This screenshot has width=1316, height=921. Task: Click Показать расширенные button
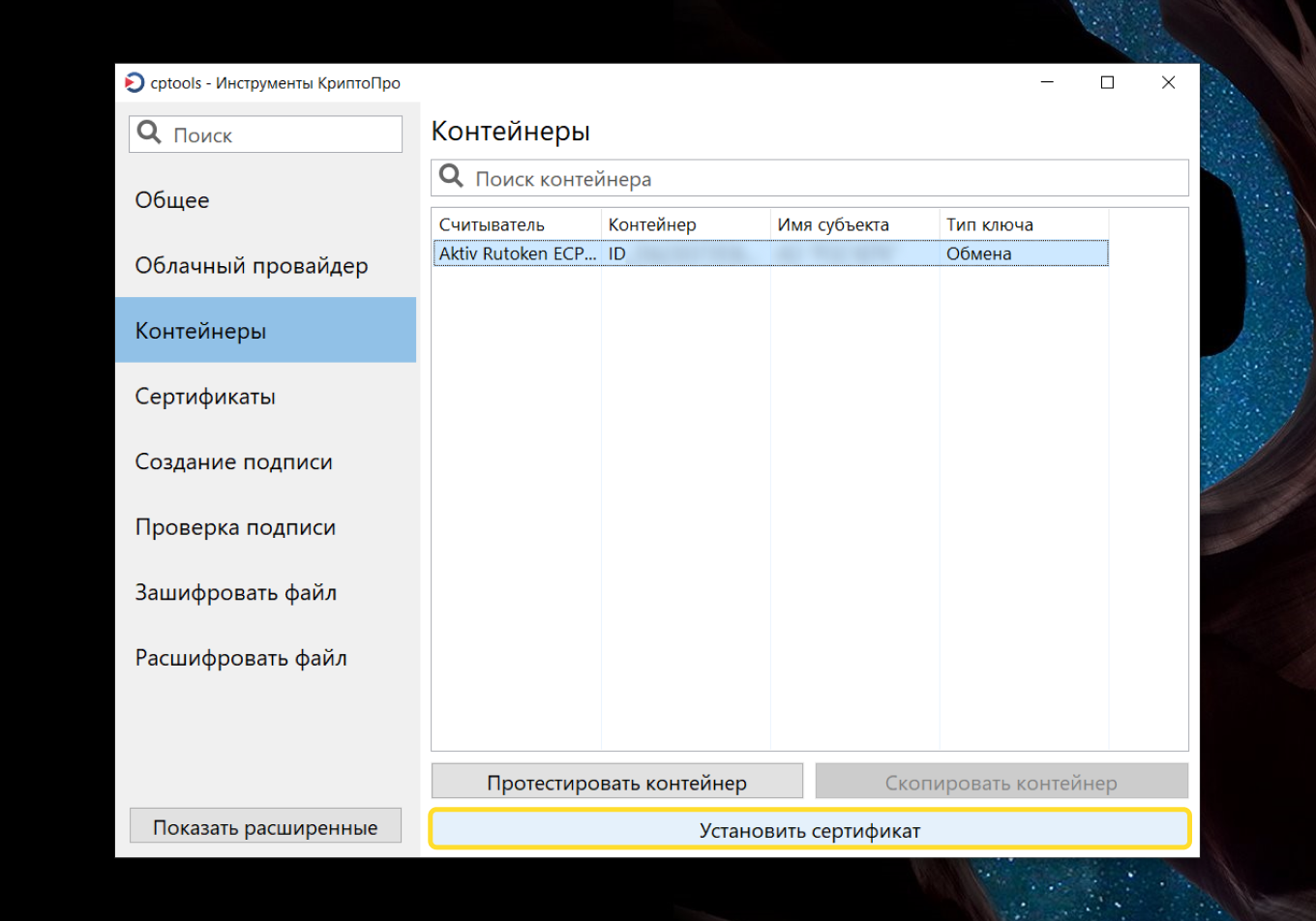point(265,827)
